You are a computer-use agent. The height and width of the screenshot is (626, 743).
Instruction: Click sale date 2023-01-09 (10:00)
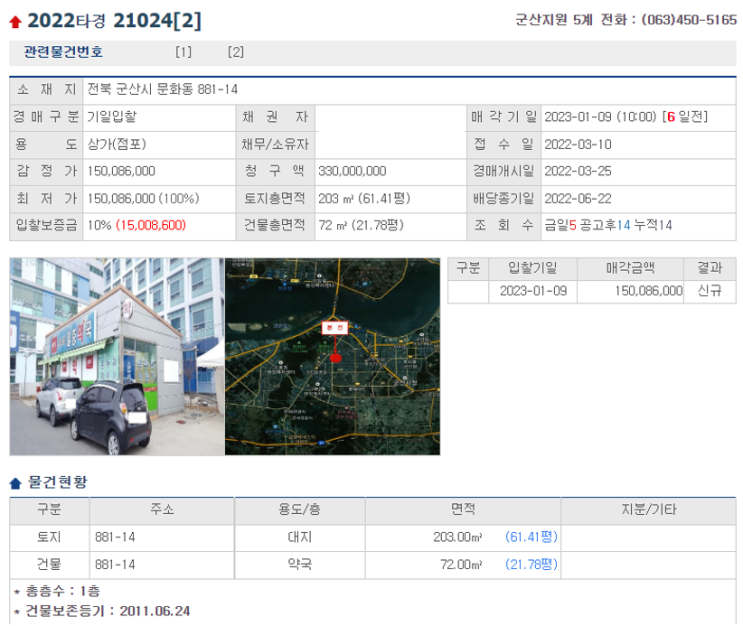pos(600,117)
